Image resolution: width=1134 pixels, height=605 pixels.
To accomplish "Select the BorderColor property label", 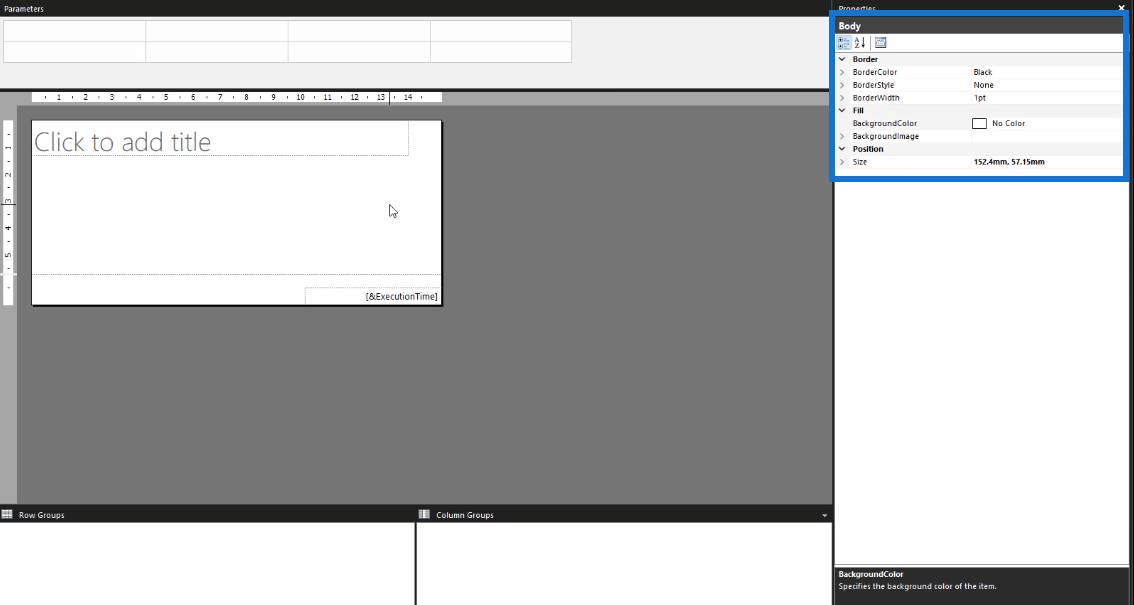I will coord(874,72).
